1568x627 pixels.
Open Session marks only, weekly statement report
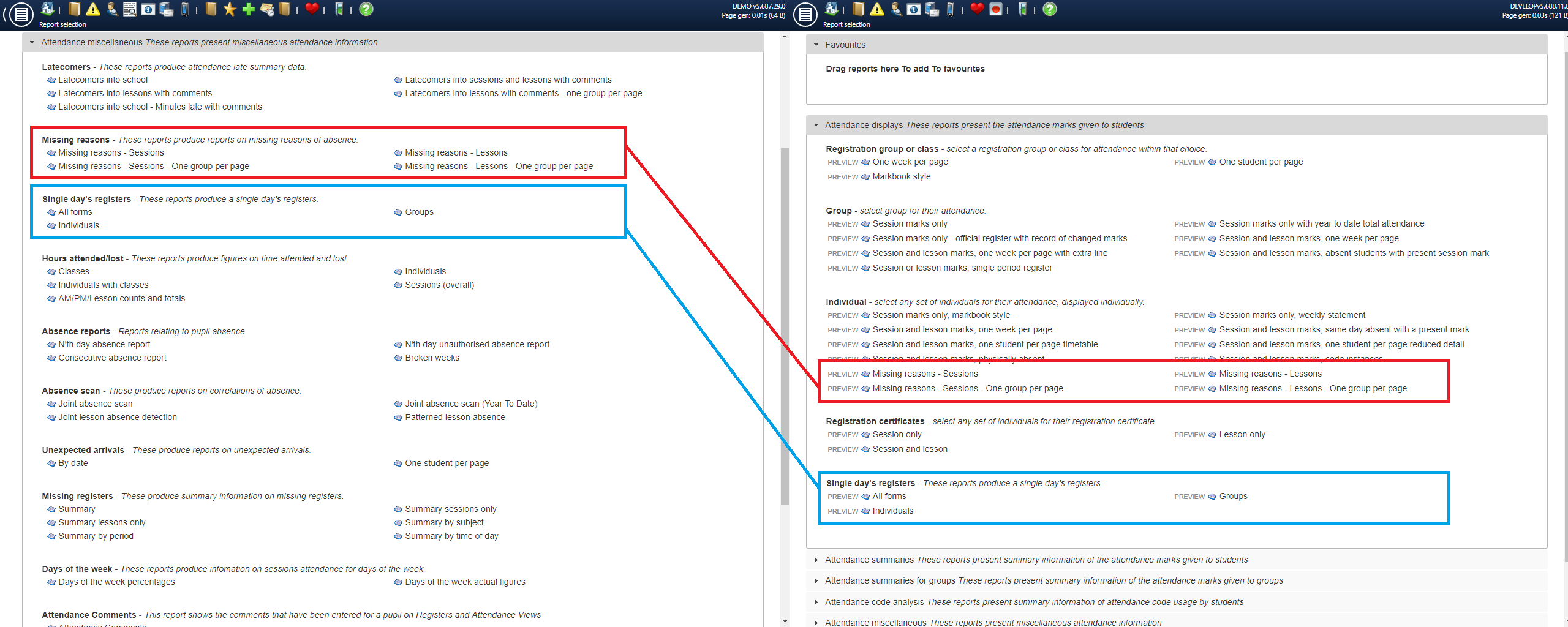tap(1292, 315)
